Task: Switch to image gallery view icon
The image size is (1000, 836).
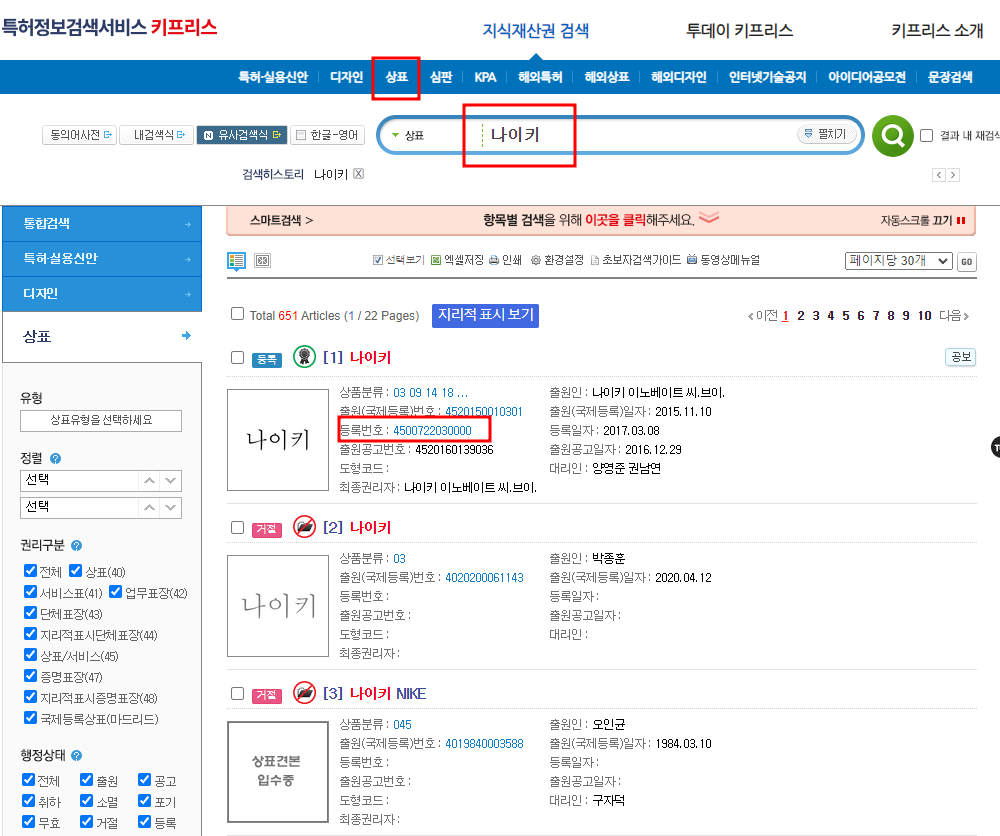Action: click(x=262, y=260)
